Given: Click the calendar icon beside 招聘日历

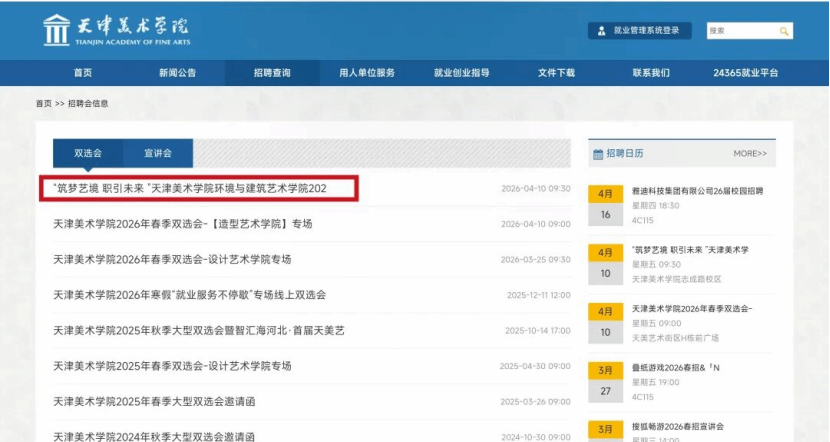Looking at the screenshot, I should click(598, 154).
